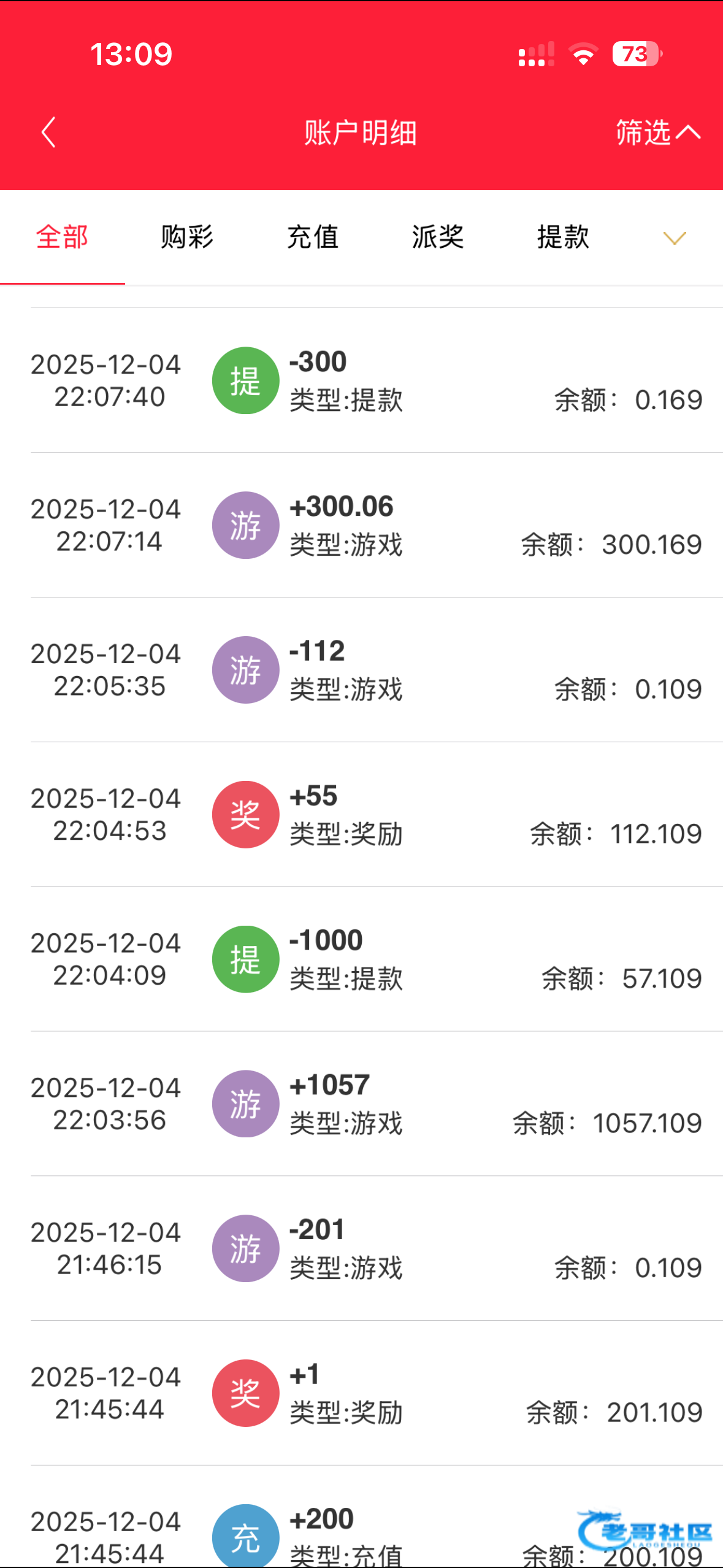Image resolution: width=723 pixels, height=1568 pixels.
Task: Tap purple 游 icon for -112 entry
Action: [x=245, y=670]
